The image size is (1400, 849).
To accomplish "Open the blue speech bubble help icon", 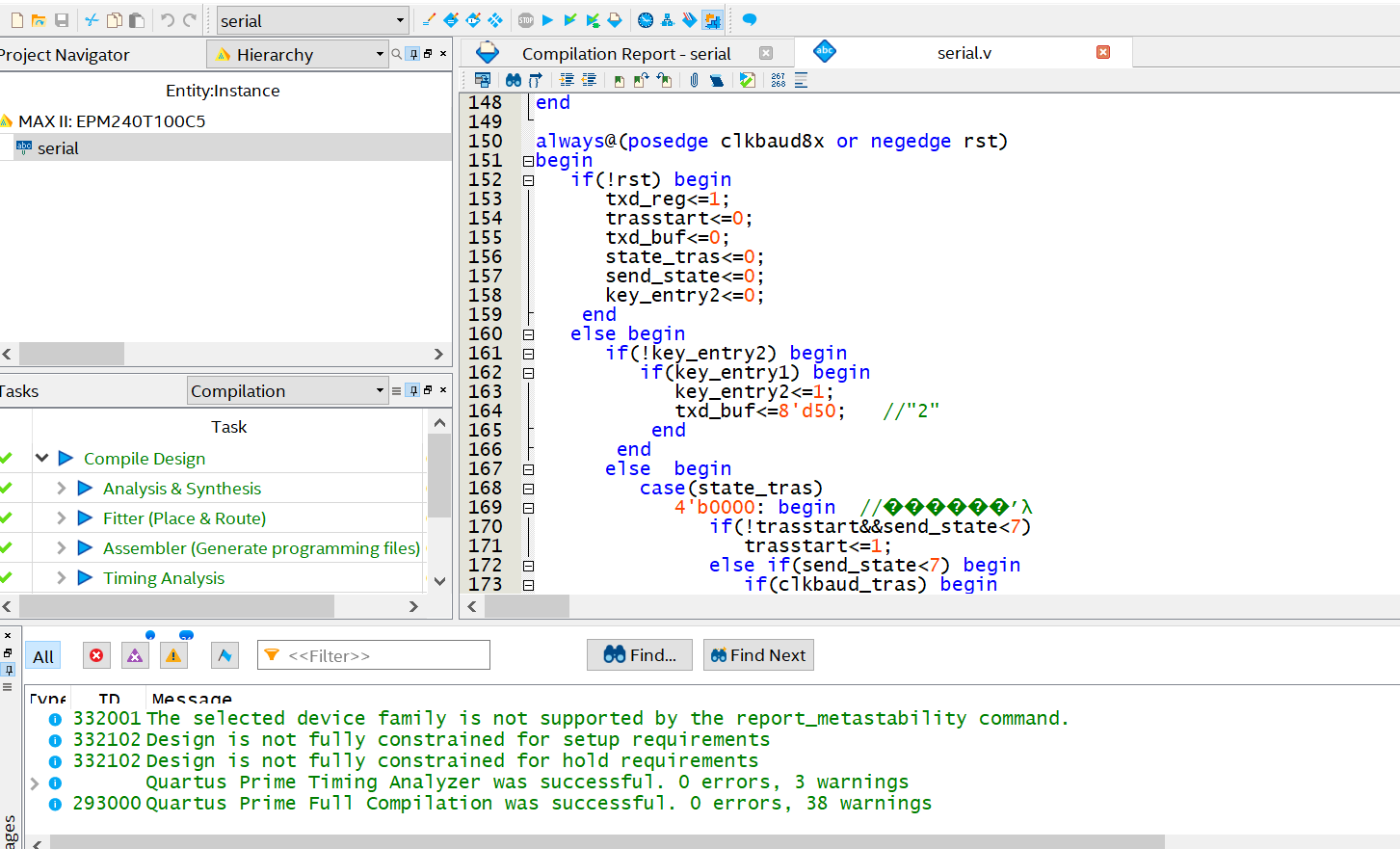I will (750, 20).
